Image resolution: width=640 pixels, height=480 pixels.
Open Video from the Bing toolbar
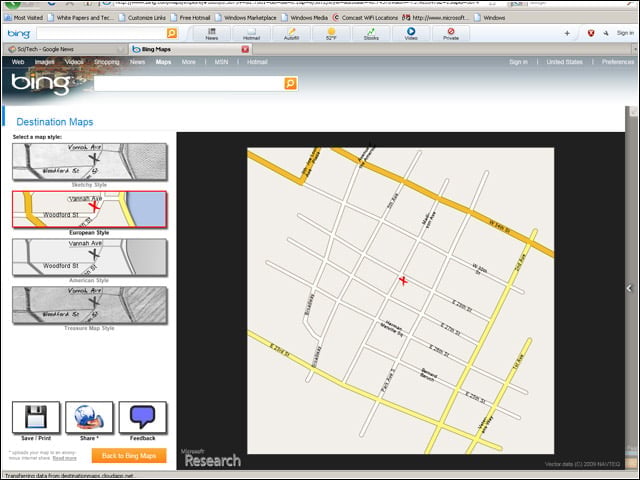pyautogui.click(x=411, y=34)
